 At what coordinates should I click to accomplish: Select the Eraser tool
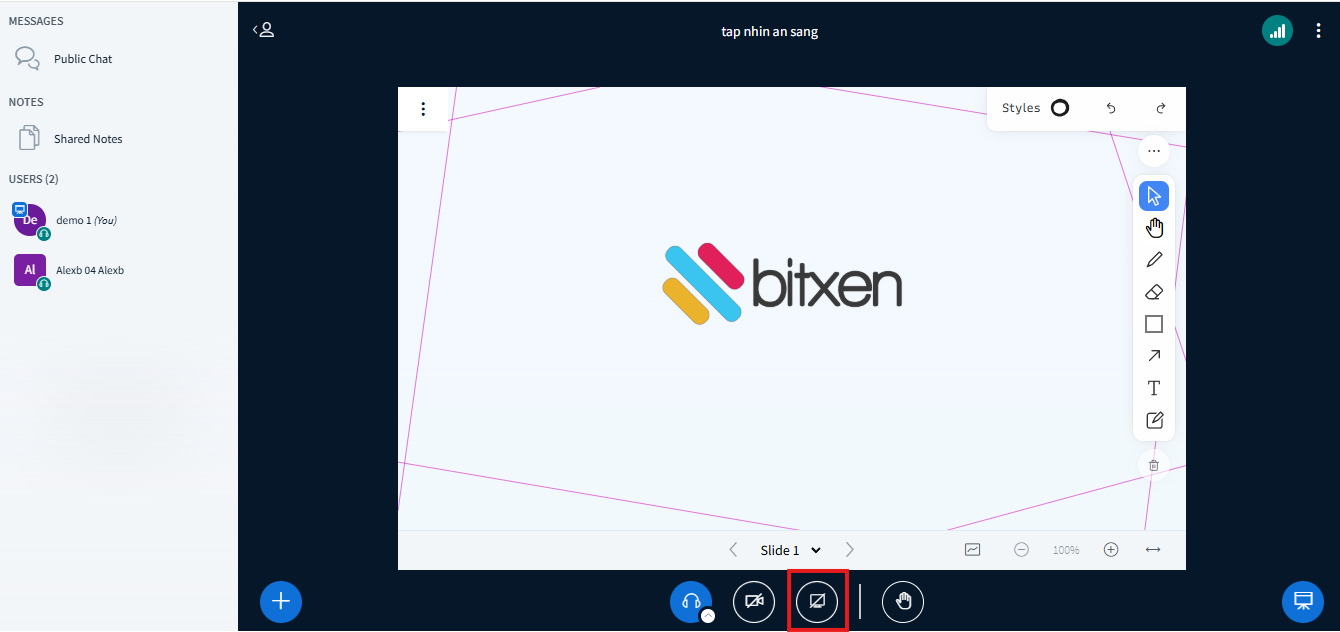[1154, 292]
